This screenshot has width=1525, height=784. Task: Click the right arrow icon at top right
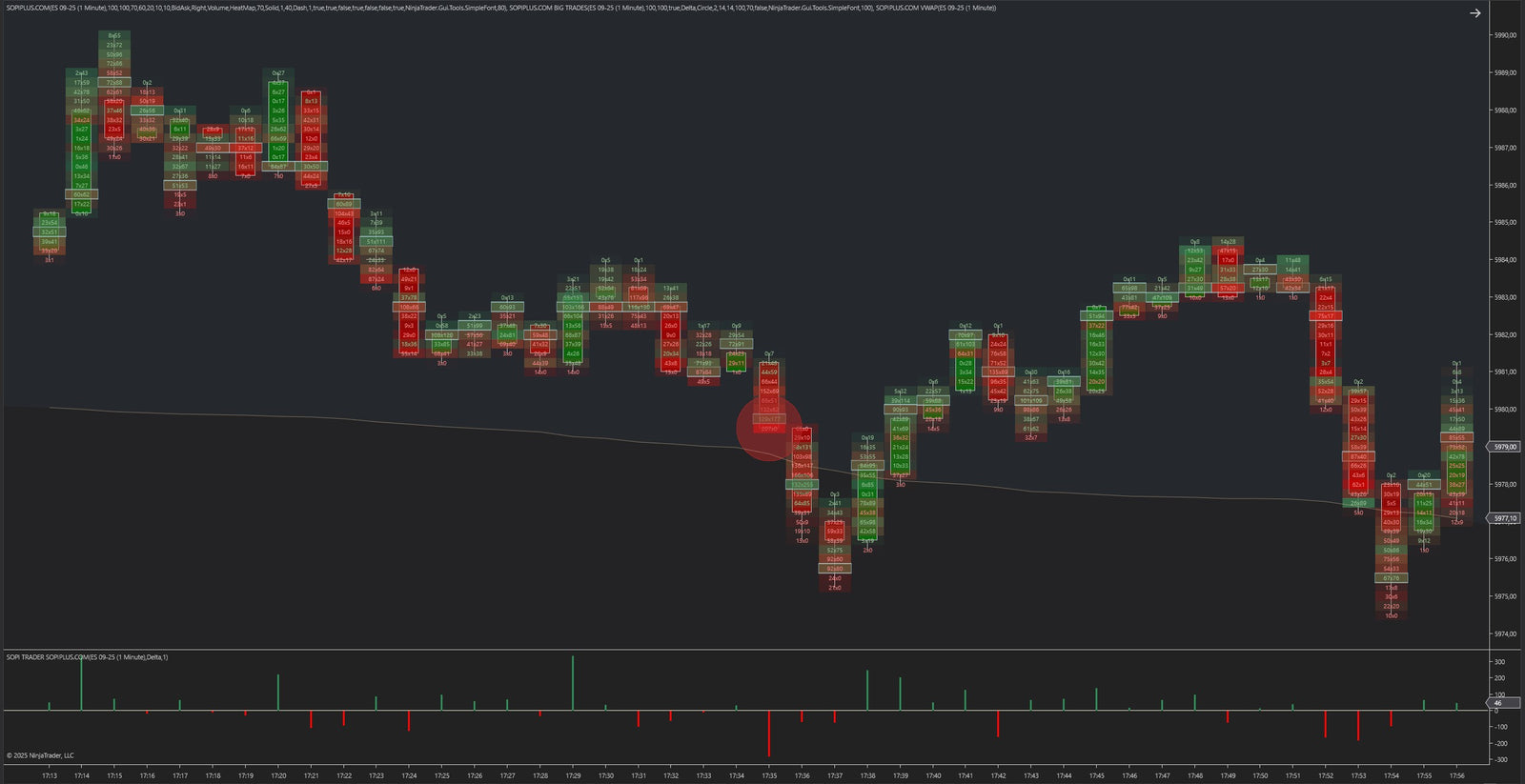(1474, 13)
